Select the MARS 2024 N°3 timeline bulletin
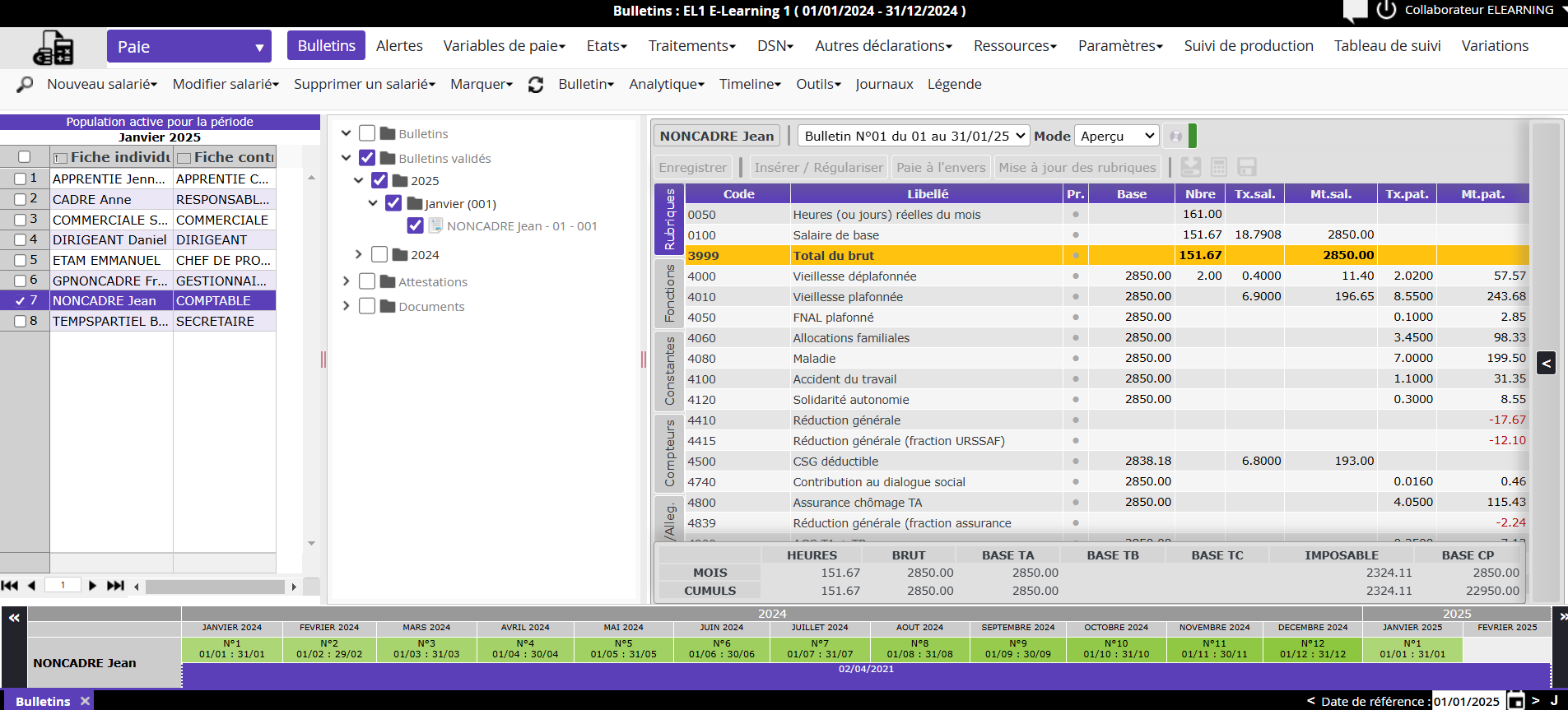This screenshot has width=1568, height=710. 426,649
